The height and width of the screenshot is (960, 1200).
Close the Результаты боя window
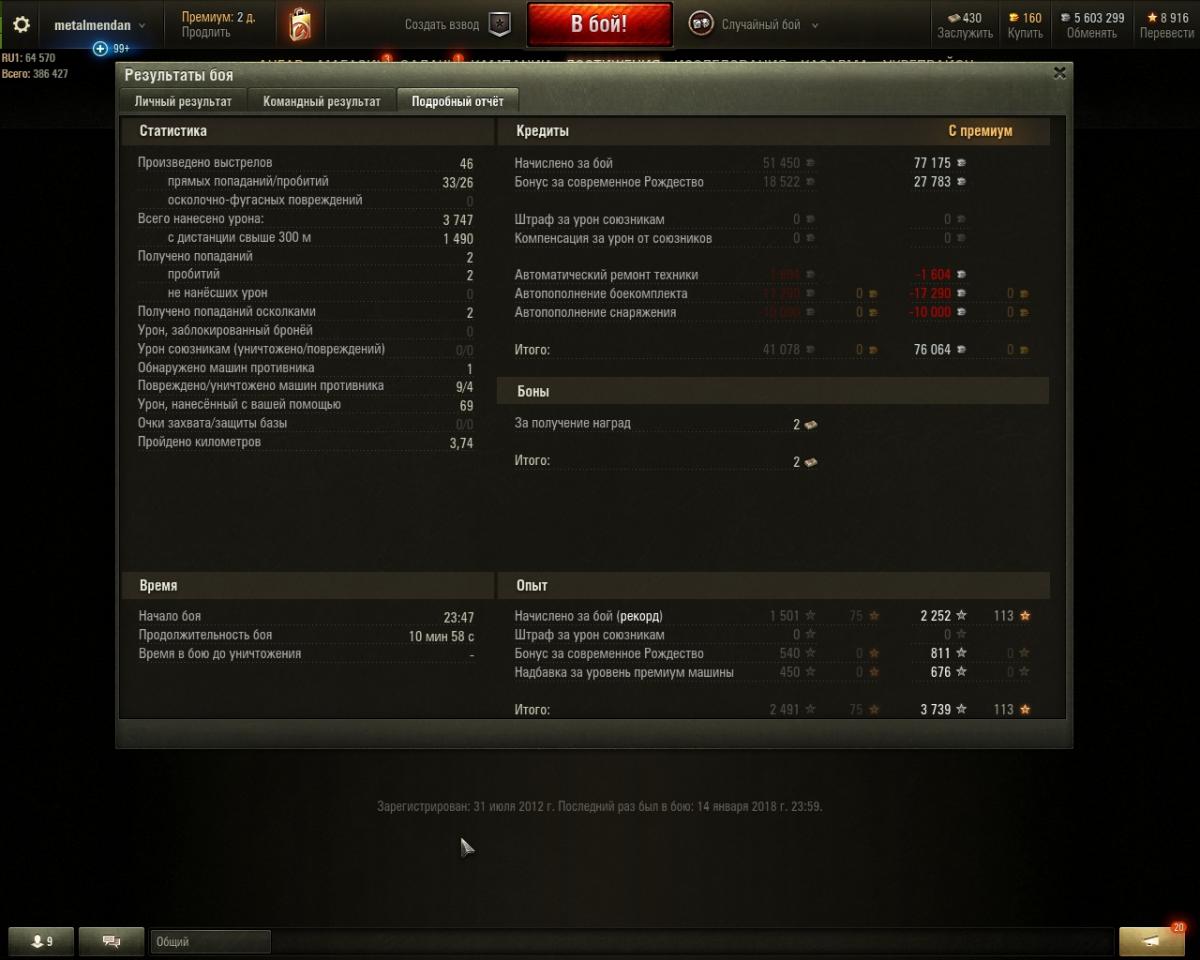[1060, 73]
